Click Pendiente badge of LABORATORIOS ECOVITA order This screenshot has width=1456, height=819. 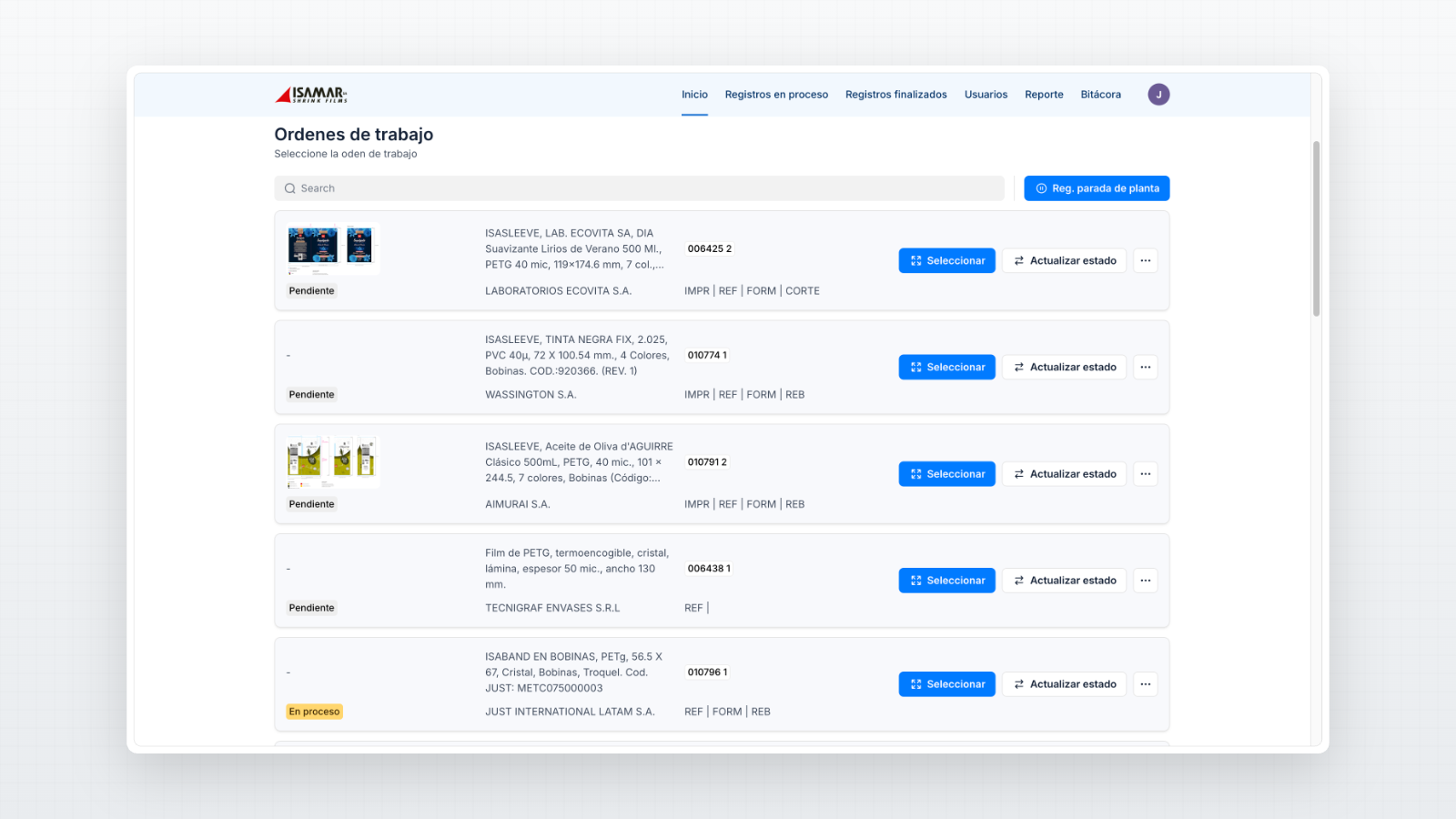pos(311,291)
